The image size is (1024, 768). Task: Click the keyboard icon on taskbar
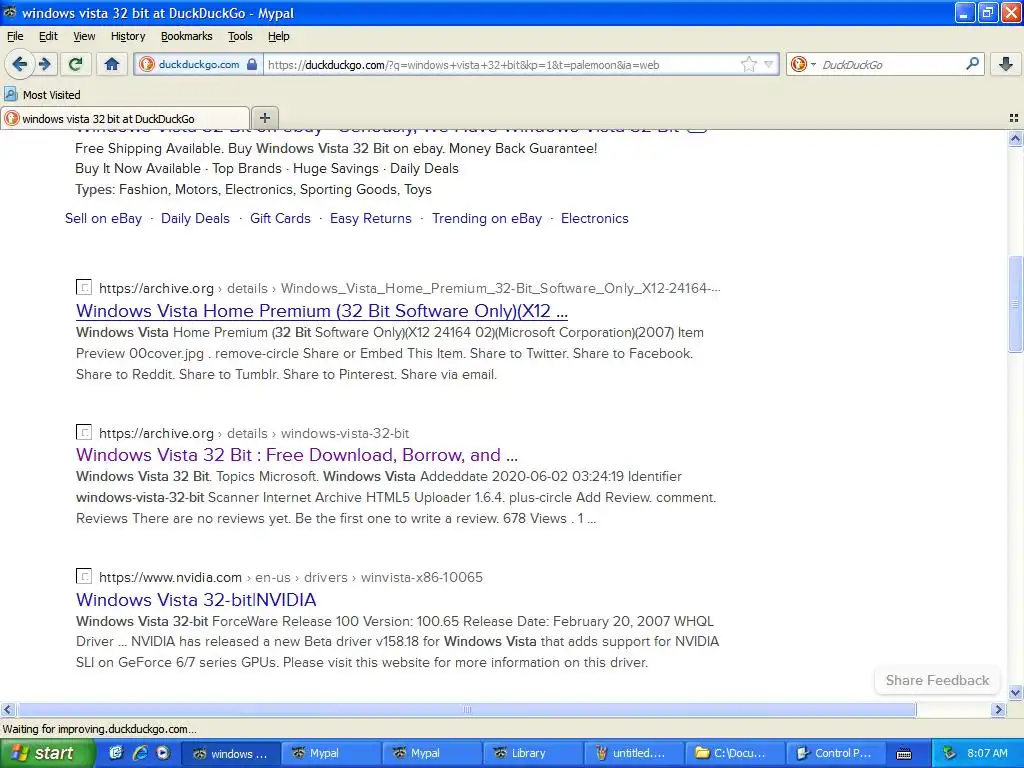[904, 754]
